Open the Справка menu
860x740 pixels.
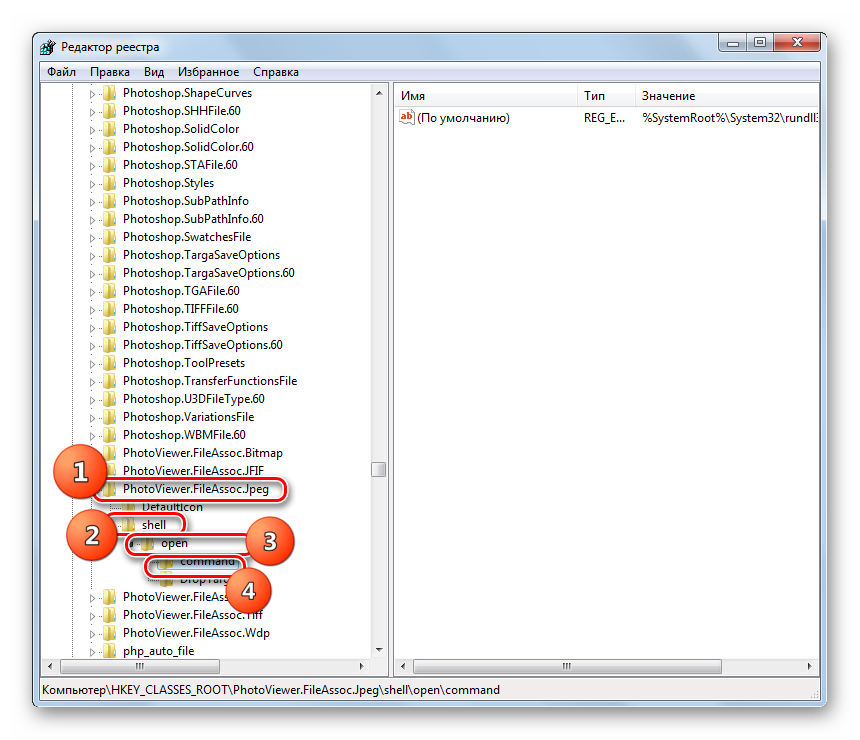tap(276, 72)
